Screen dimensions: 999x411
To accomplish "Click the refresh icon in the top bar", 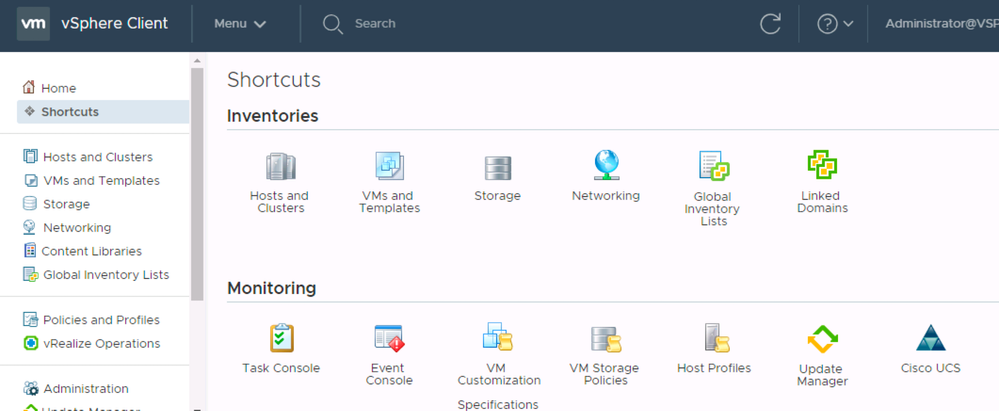I will click(770, 24).
